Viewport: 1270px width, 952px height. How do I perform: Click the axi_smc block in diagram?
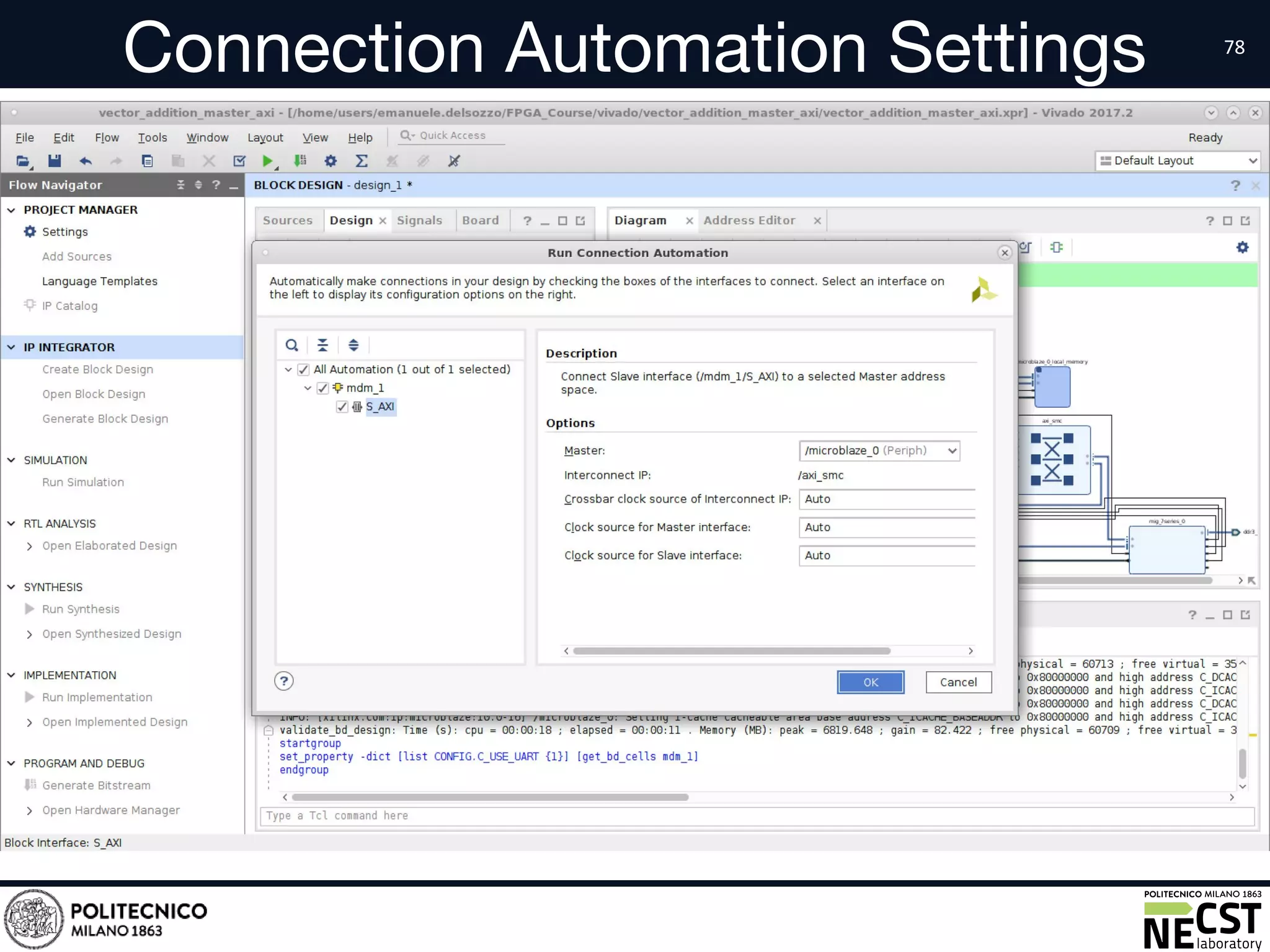pyautogui.click(x=1054, y=459)
